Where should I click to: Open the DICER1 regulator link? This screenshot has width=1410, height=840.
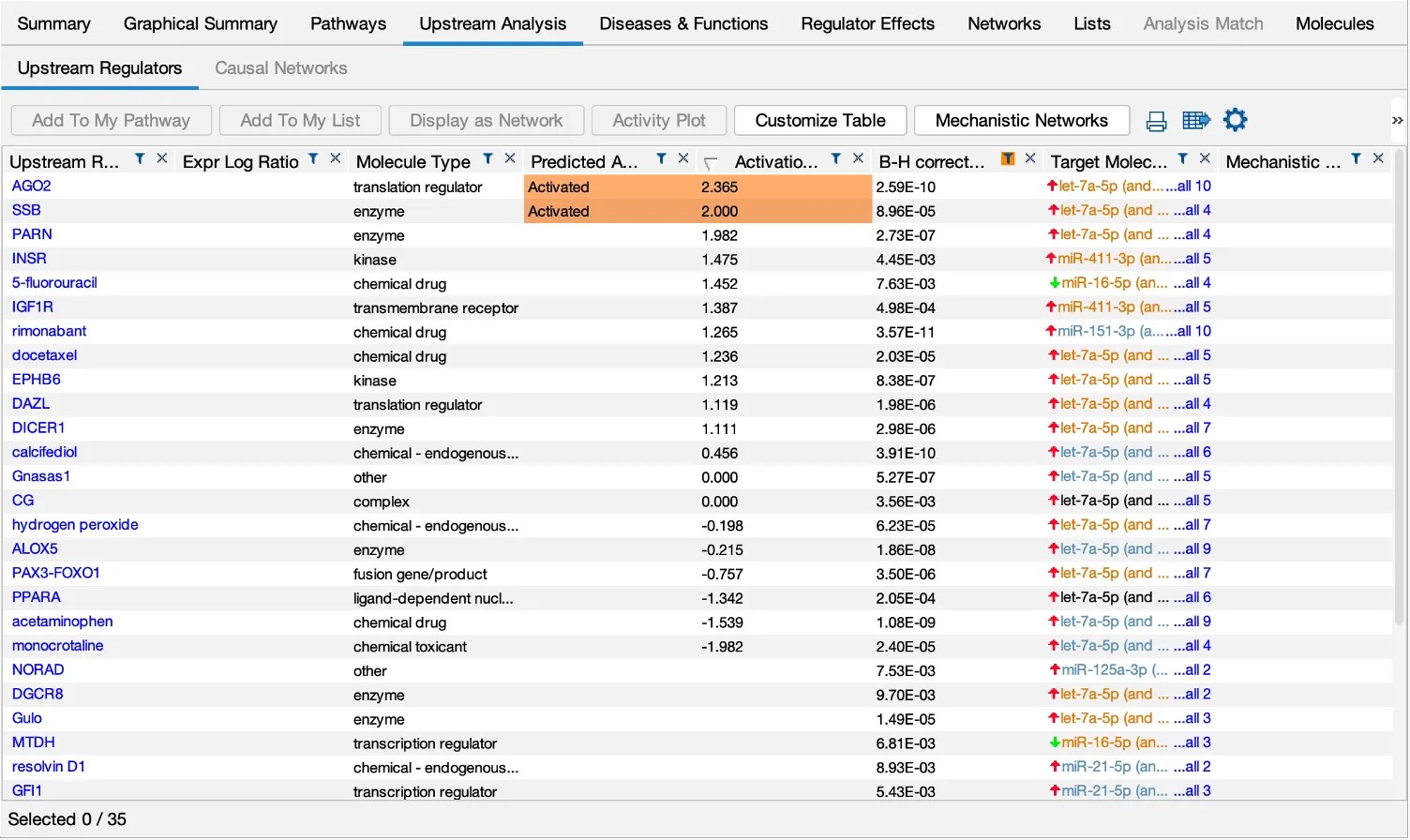click(x=38, y=428)
